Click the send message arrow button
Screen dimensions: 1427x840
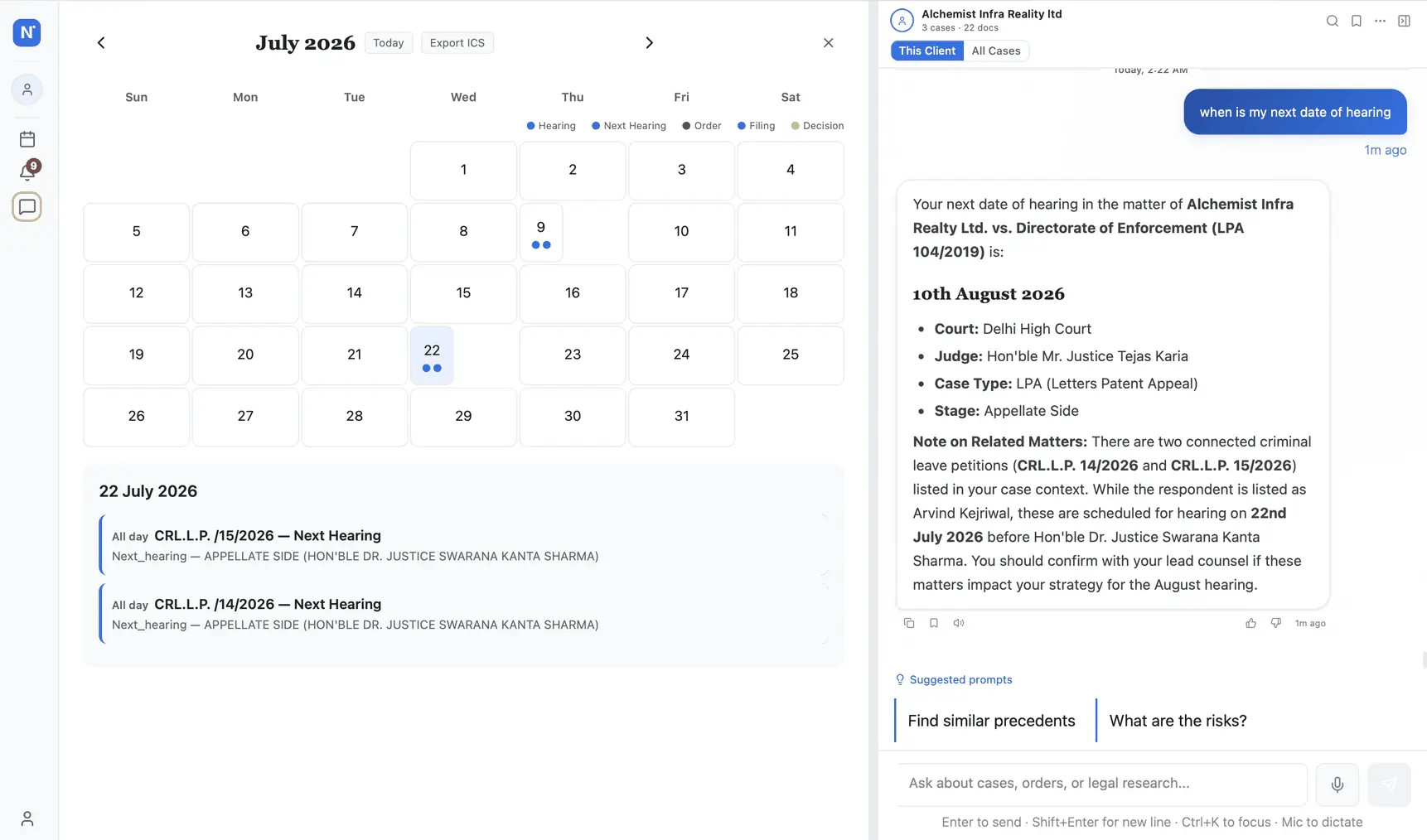click(1389, 784)
